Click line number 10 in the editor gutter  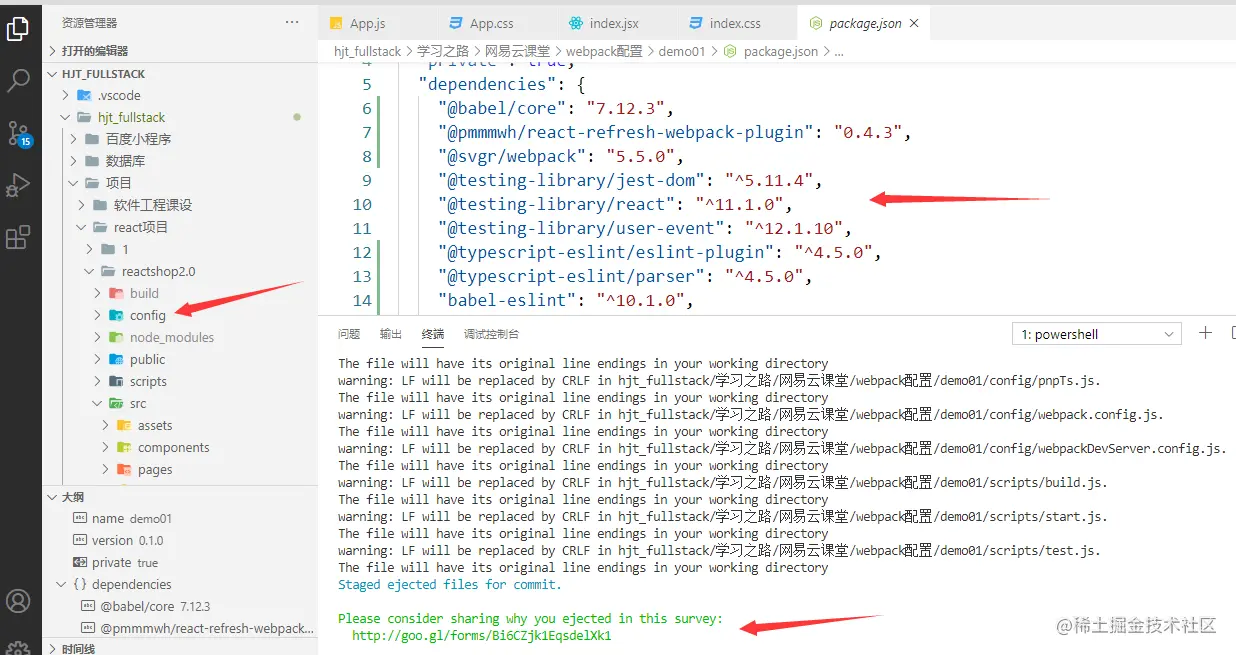361,204
